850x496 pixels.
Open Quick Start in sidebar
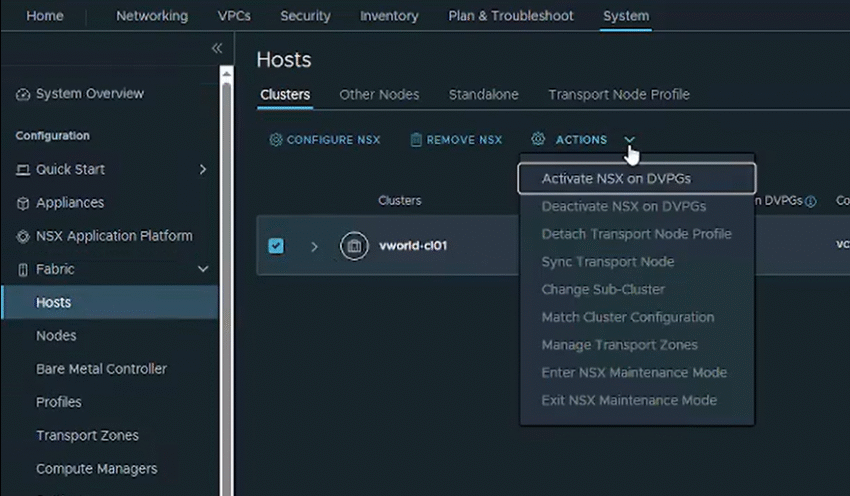tap(70, 170)
